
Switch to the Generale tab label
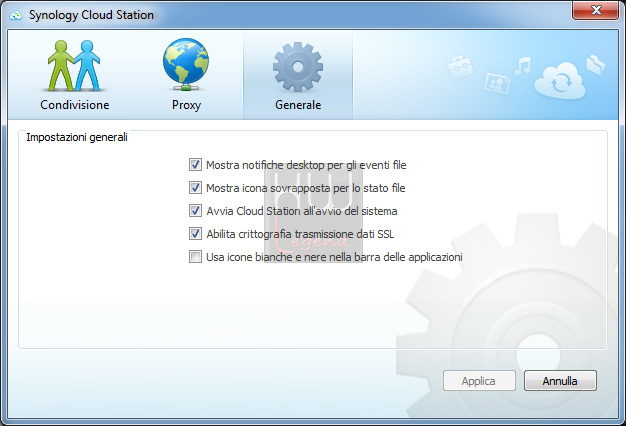coord(298,105)
